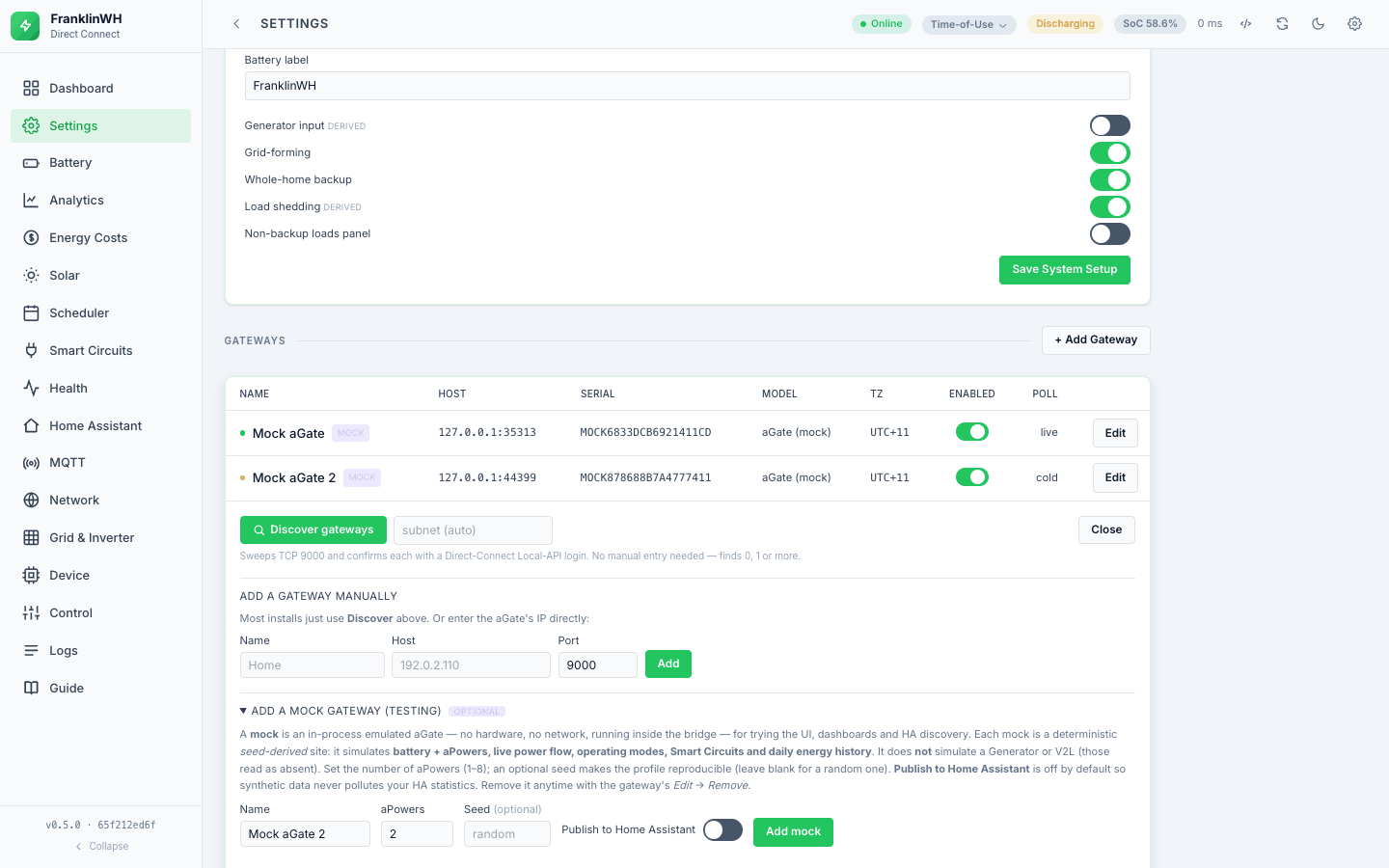Click the FranklinWH lightning logo icon
Viewport: 1389px width, 868px height.
point(26,26)
